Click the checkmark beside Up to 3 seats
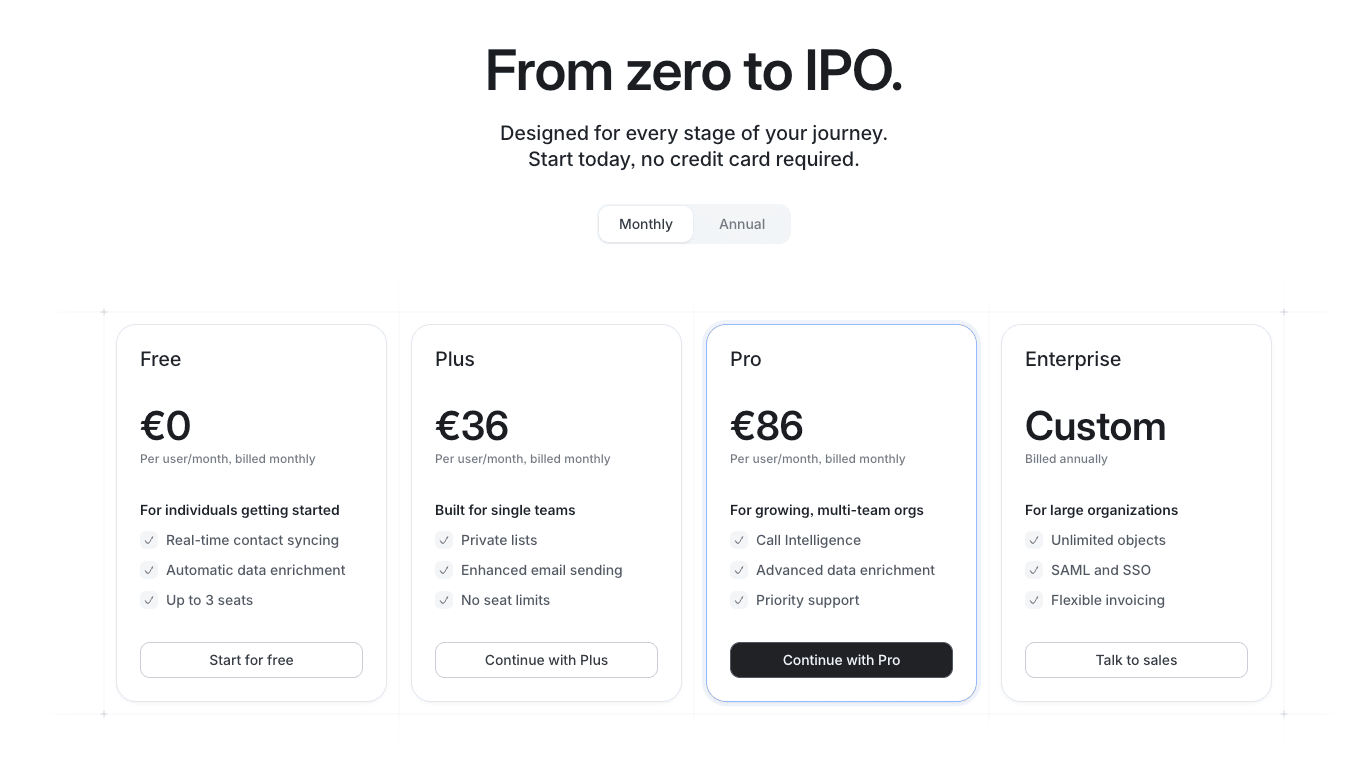 point(148,600)
